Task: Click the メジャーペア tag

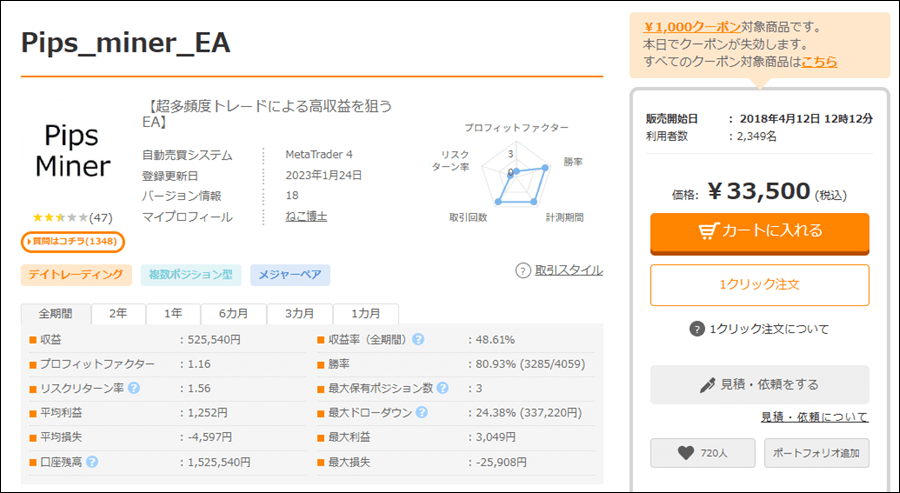Action: (x=290, y=275)
